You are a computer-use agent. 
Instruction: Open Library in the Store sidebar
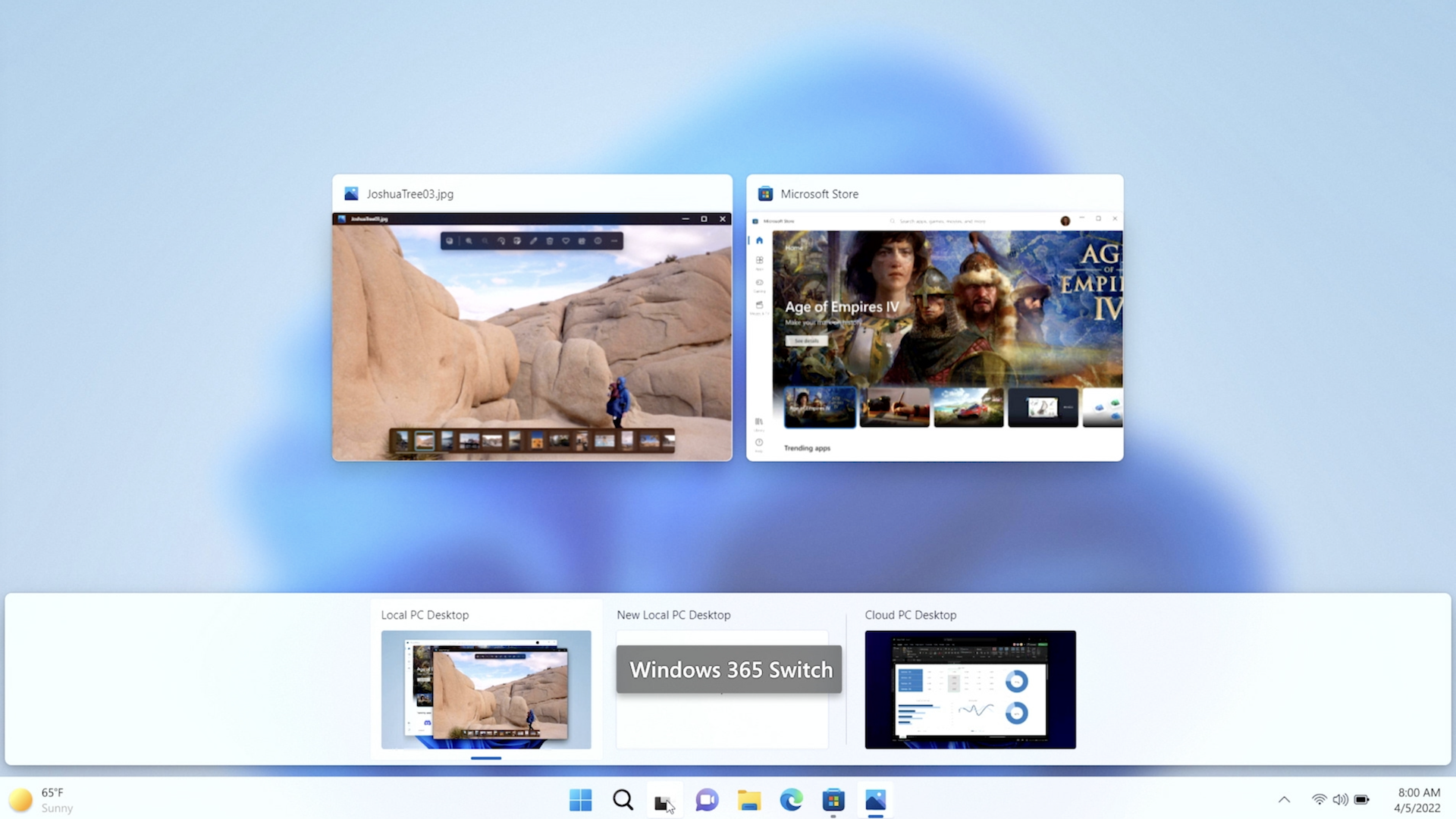pos(759,423)
